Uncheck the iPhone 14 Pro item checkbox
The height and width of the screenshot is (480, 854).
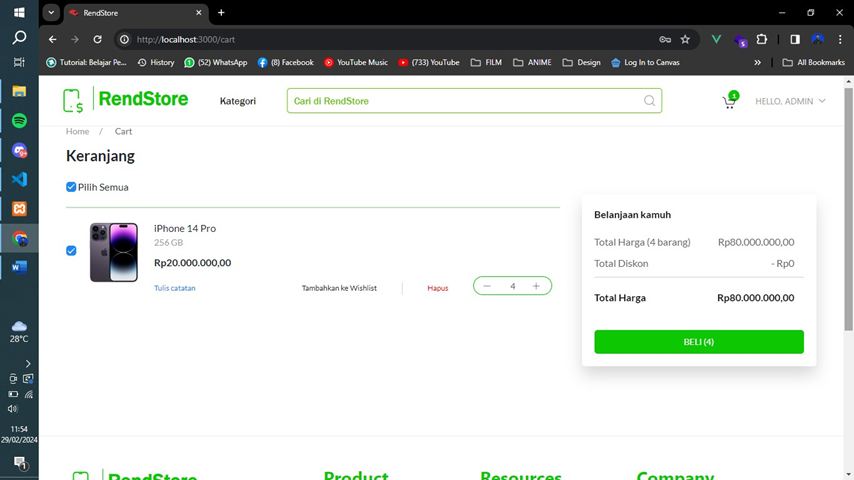tap(71, 251)
